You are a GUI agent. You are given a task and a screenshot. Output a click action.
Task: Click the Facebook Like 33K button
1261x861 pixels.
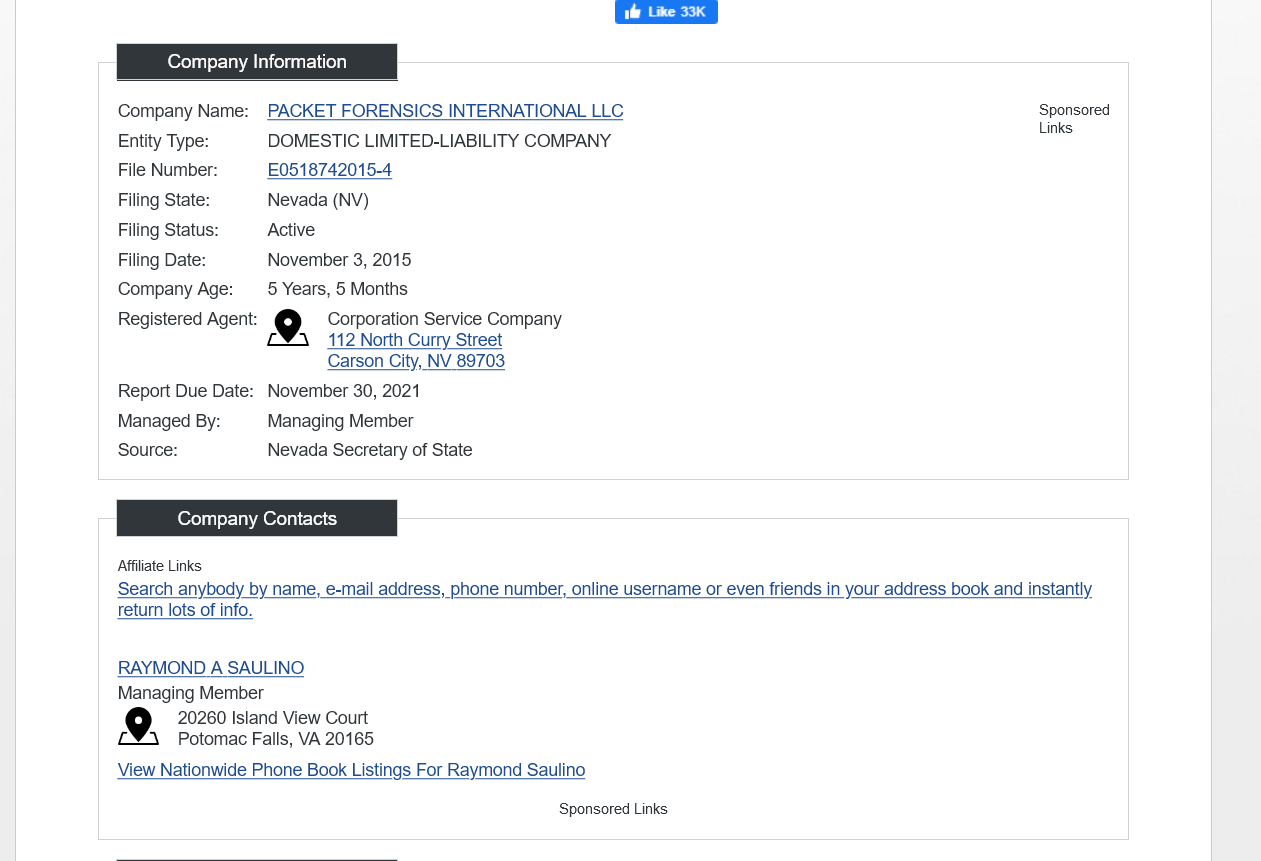point(666,12)
